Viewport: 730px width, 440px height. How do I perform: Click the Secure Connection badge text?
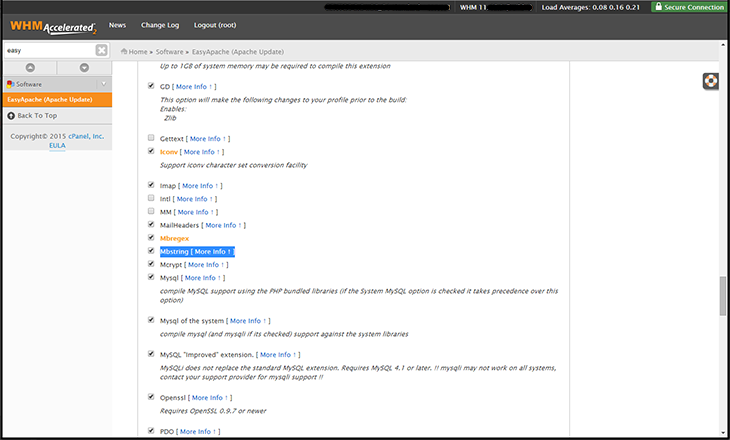694,7
